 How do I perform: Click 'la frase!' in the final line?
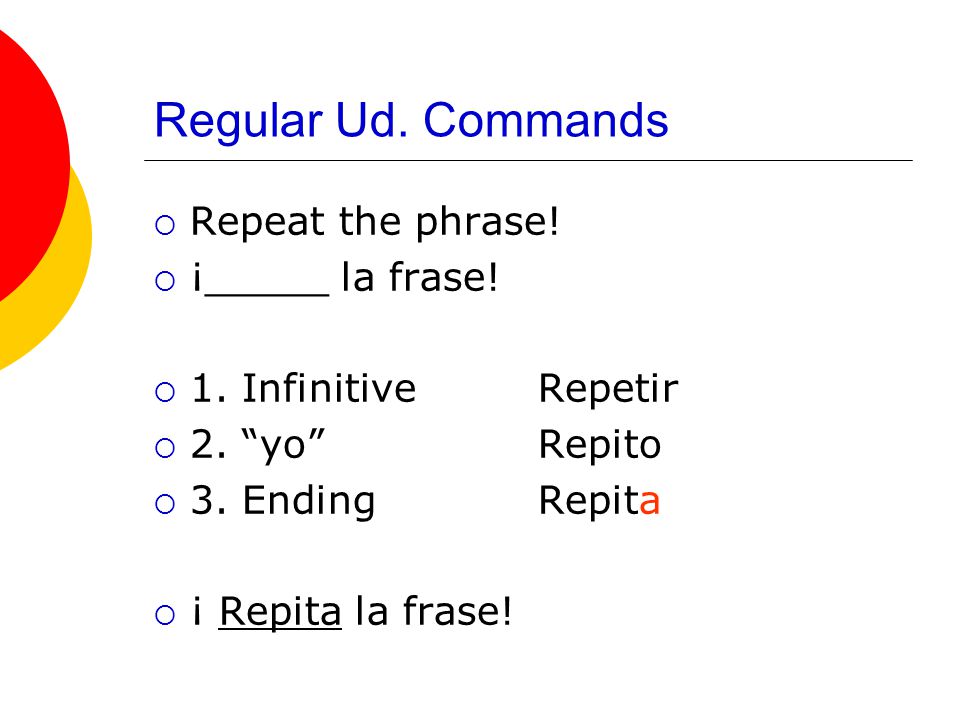pos(433,611)
